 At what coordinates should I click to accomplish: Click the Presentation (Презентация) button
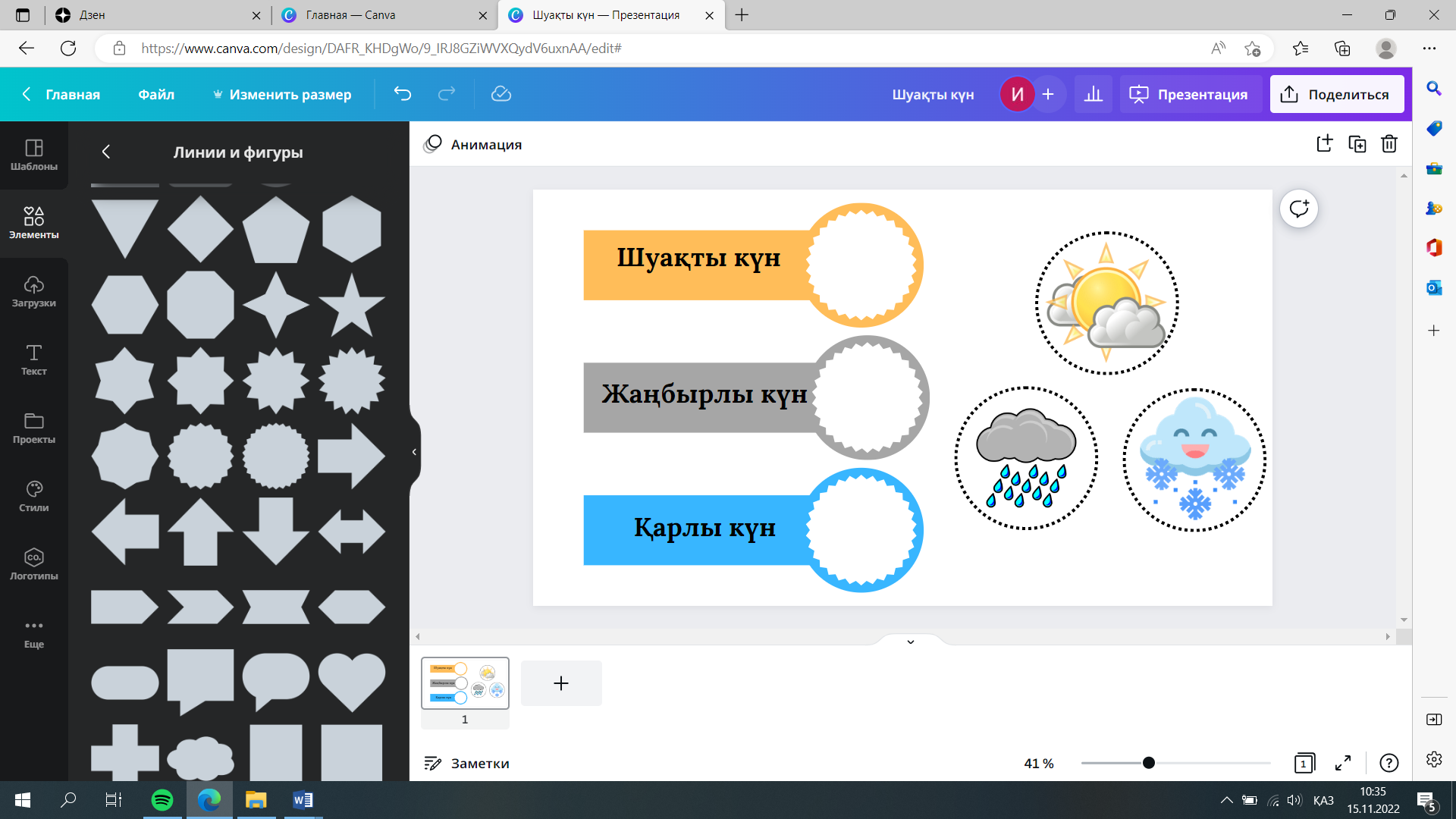pyautogui.click(x=1190, y=94)
